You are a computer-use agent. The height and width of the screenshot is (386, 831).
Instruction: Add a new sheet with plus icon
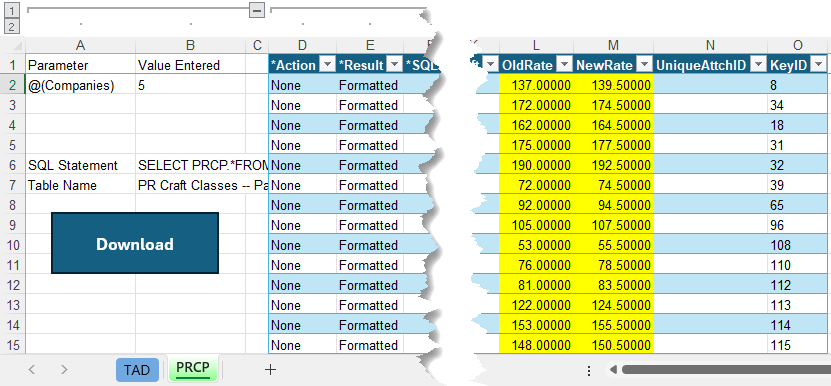(270, 370)
